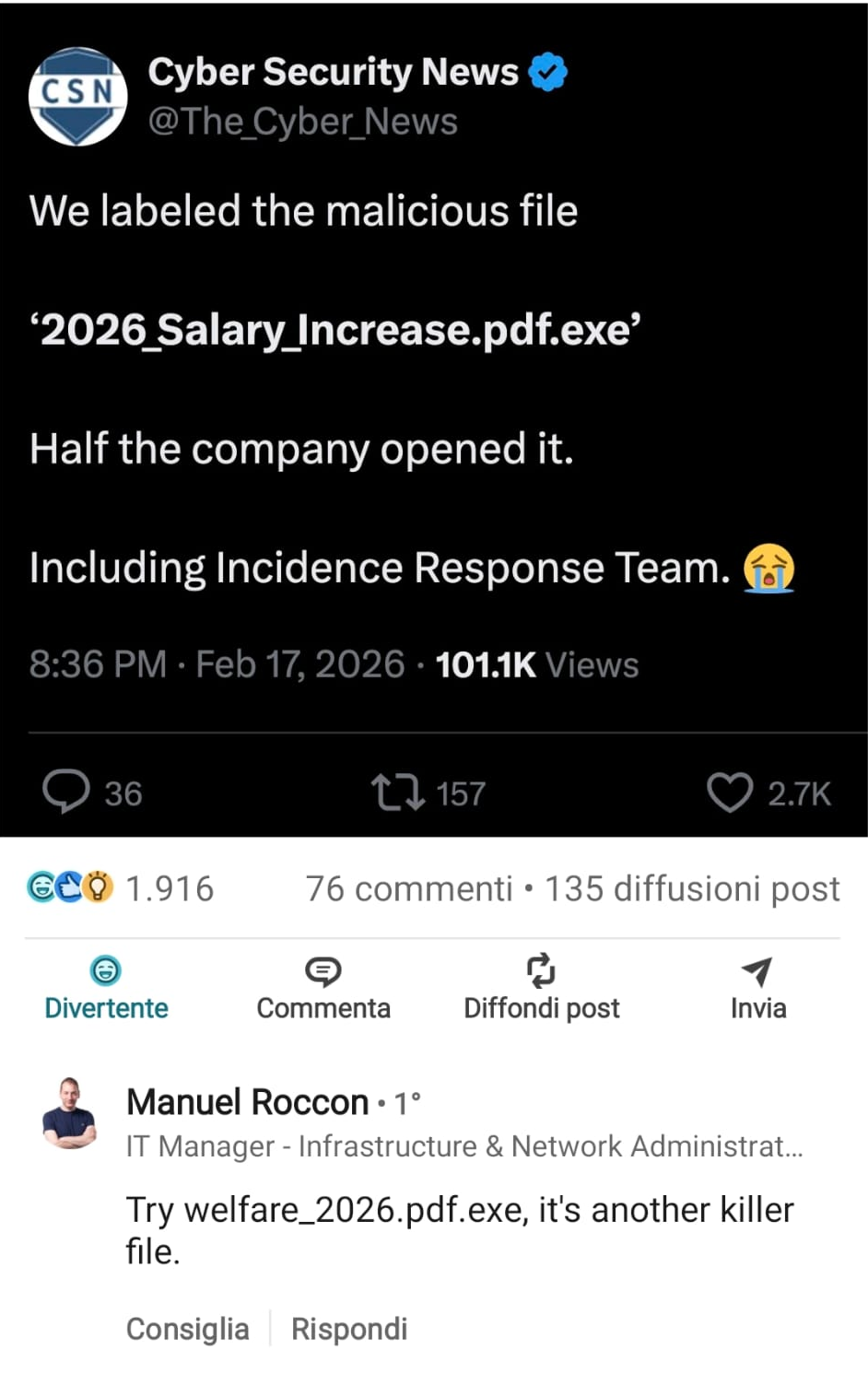868x1385 pixels.
Task: Tap the Invia send arrow icon
Action: 757,971
